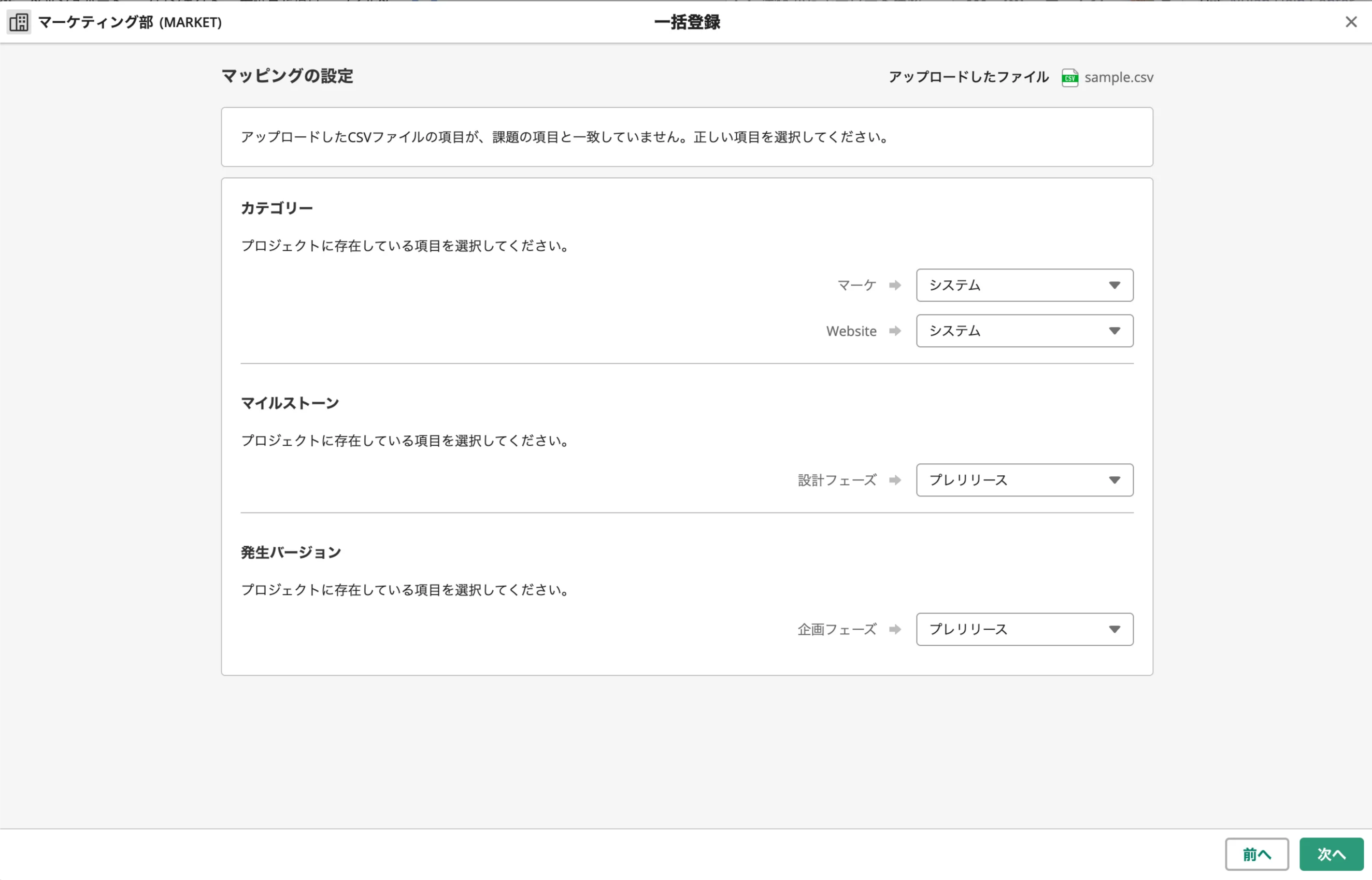The image size is (1372, 880).
Task: Click the 企画フェーズ source label
Action: (837, 629)
